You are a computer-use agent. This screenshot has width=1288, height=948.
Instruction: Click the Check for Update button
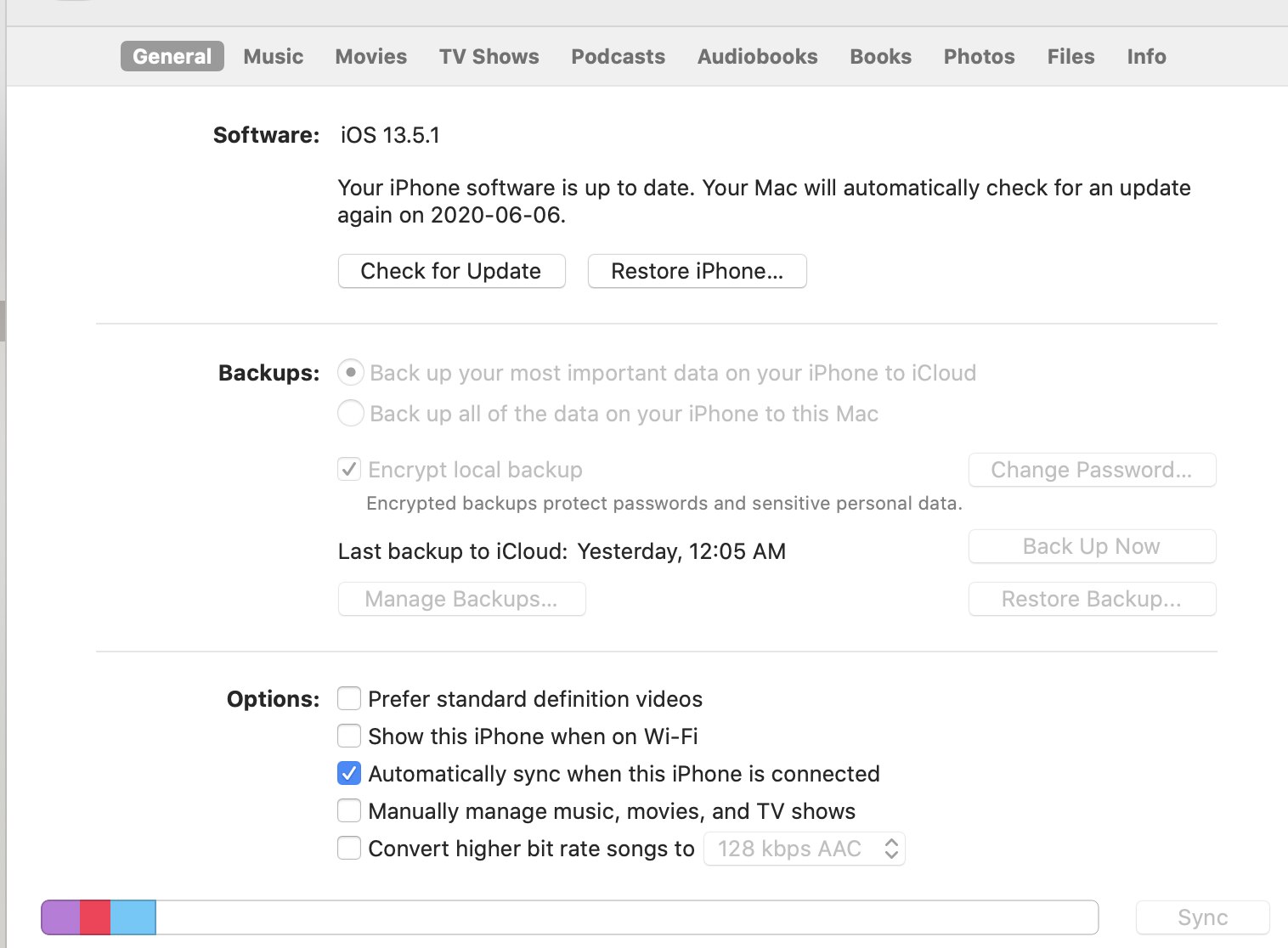click(x=451, y=271)
